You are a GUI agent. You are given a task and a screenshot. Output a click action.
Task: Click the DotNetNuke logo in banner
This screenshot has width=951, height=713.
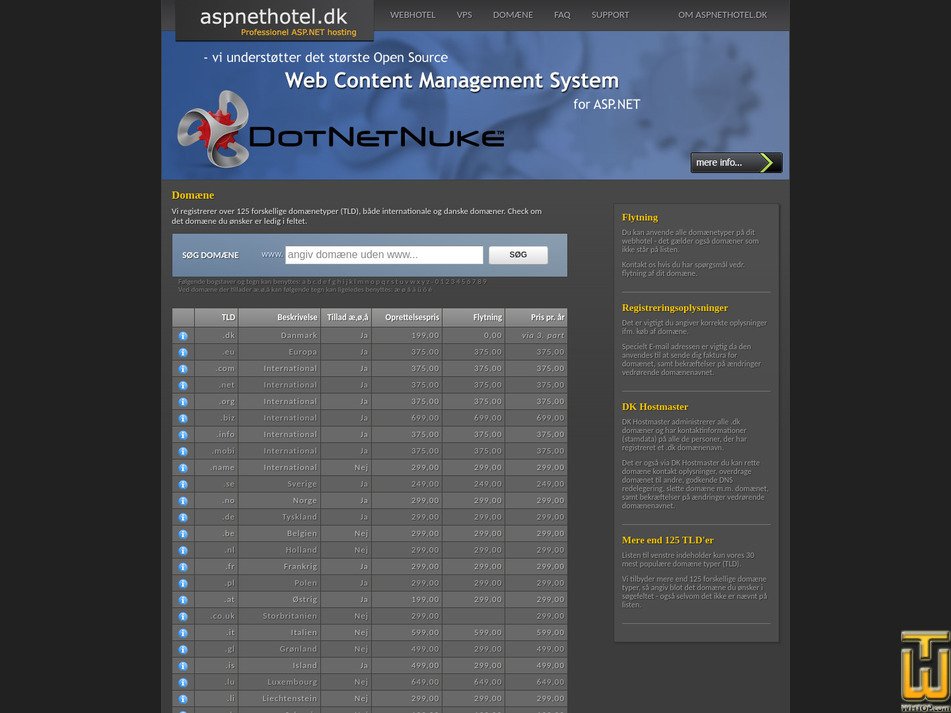pyautogui.click(x=341, y=129)
